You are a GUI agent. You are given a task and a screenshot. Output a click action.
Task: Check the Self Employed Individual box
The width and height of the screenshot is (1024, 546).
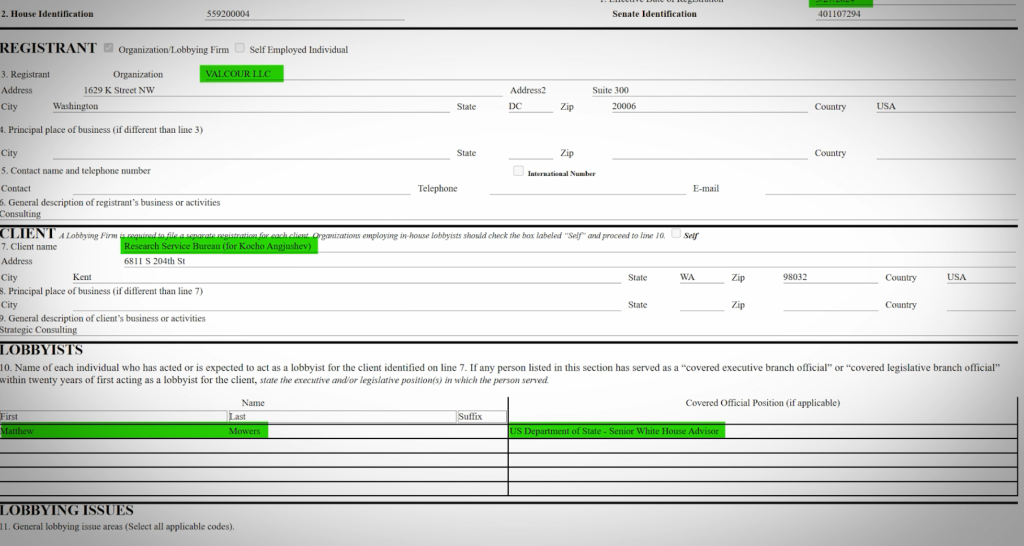coord(239,48)
